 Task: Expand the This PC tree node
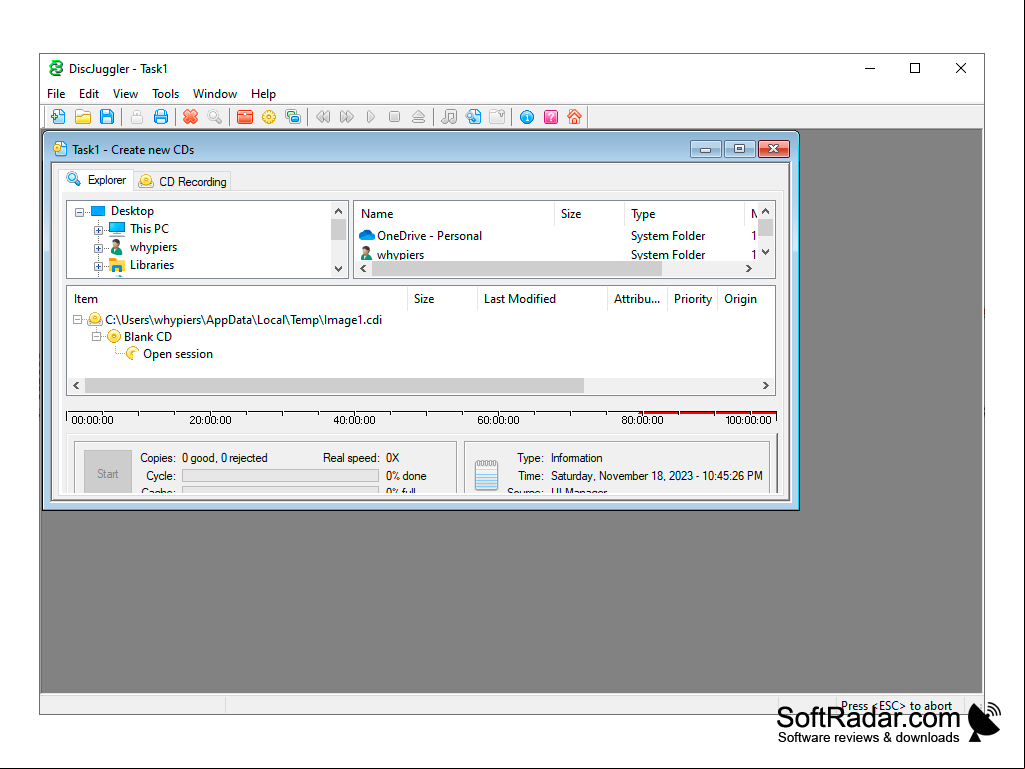point(98,230)
